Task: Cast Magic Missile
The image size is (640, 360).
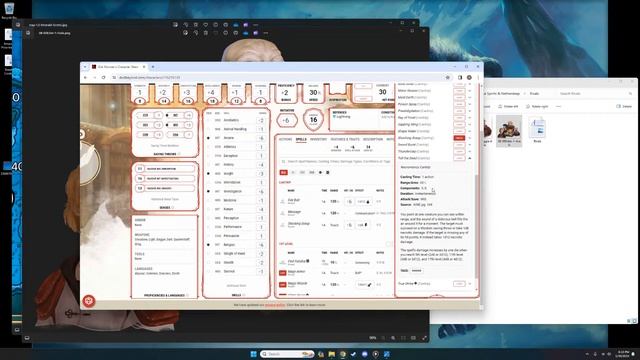Action: coord(282,284)
